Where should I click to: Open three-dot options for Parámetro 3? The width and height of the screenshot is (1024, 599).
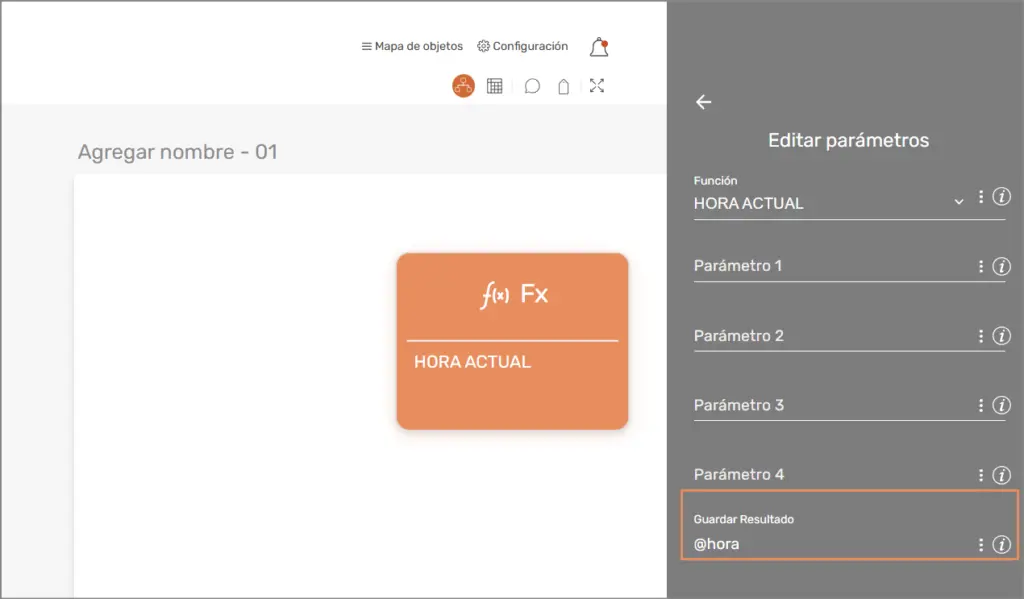[981, 406]
